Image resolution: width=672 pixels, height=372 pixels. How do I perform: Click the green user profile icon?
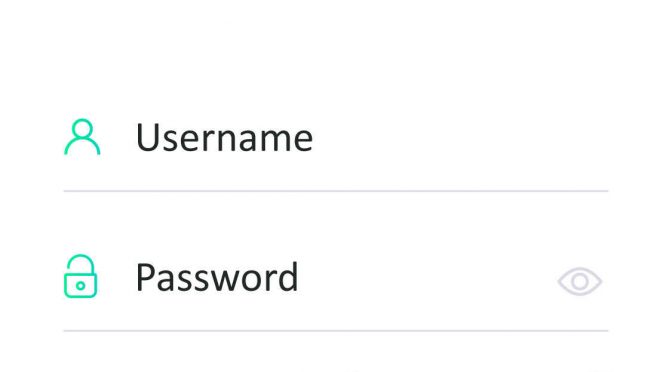(82, 137)
